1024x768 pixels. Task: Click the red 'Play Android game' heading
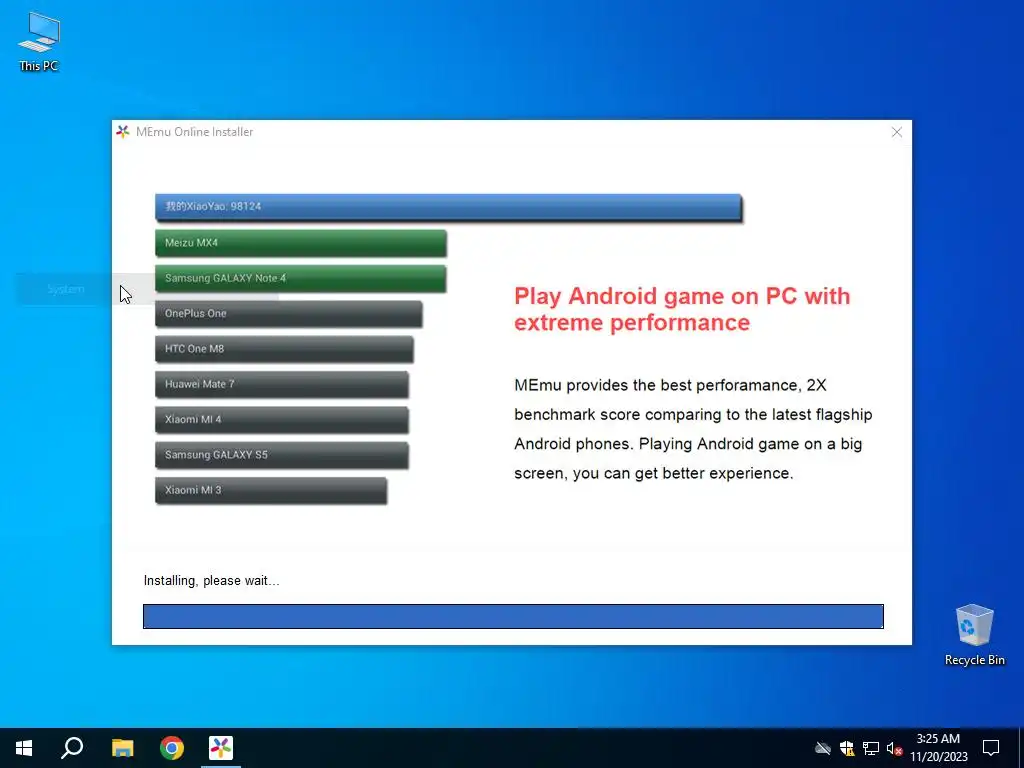click(682, 309)
